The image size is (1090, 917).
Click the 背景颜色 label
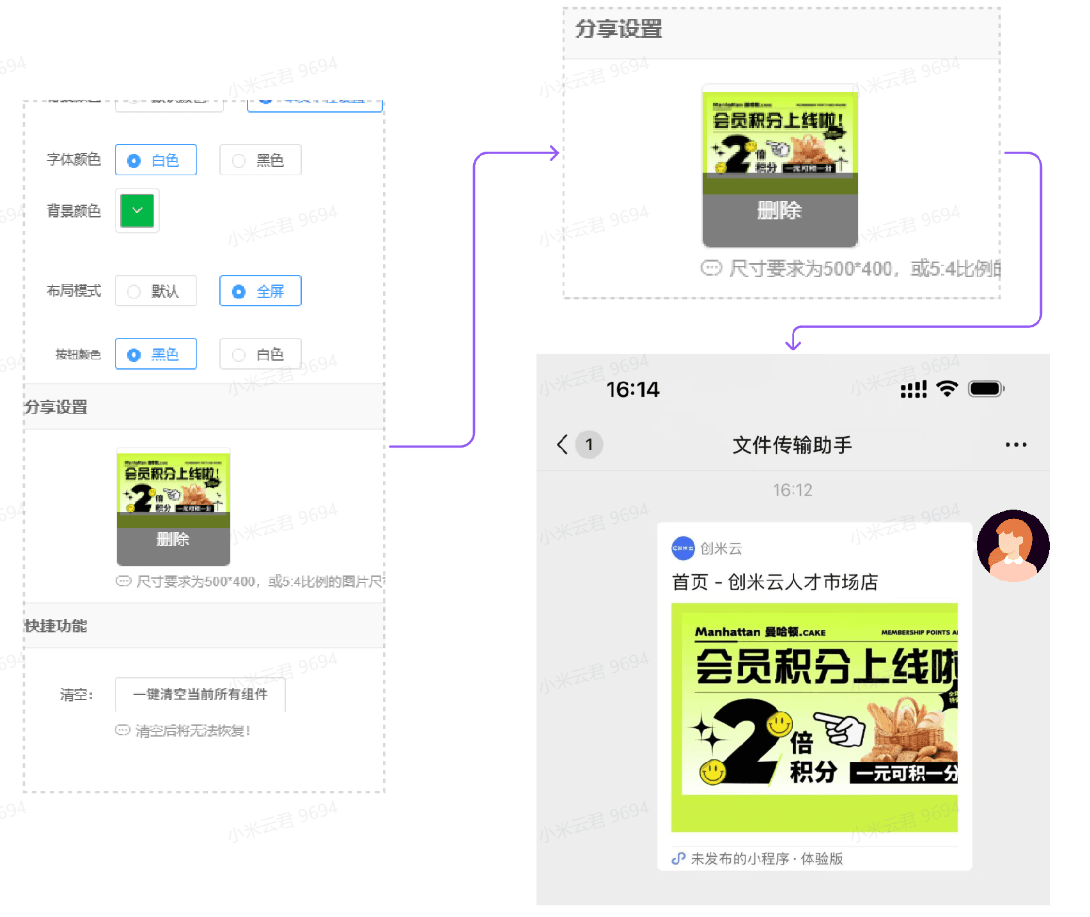pyautogui.click(x=74, y=211)
